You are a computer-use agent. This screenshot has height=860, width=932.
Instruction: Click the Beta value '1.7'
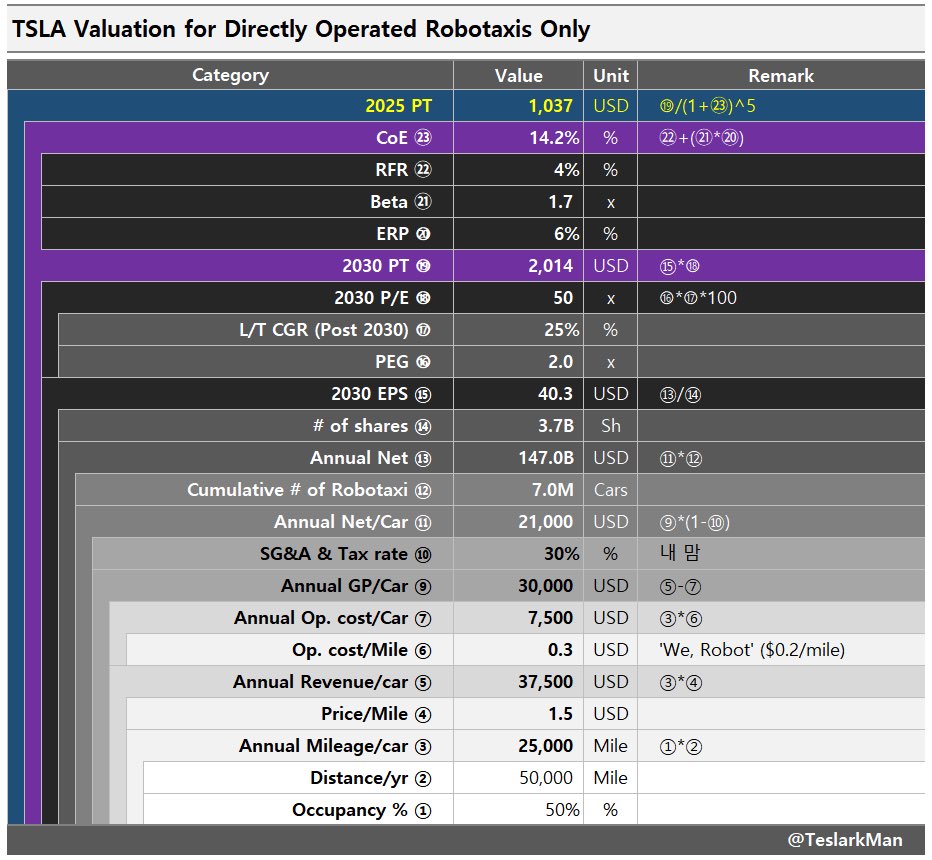561,202
